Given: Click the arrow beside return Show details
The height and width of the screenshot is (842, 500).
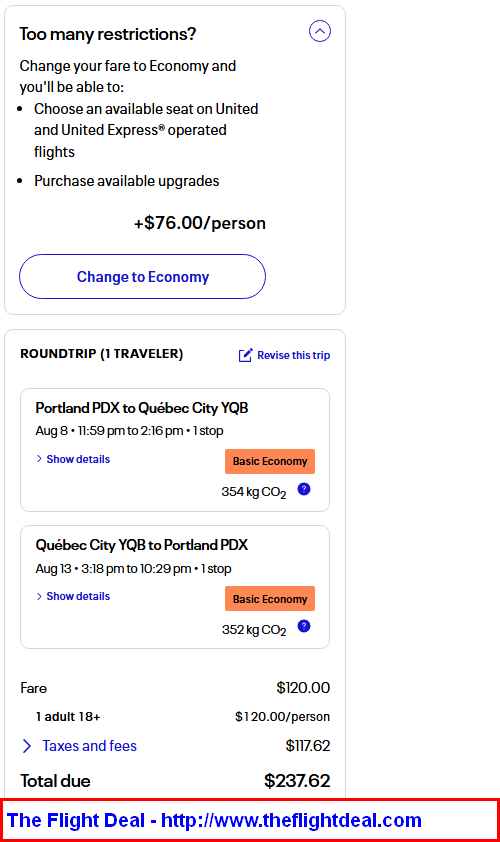Looking at the screenshot, I should (39, 596).
